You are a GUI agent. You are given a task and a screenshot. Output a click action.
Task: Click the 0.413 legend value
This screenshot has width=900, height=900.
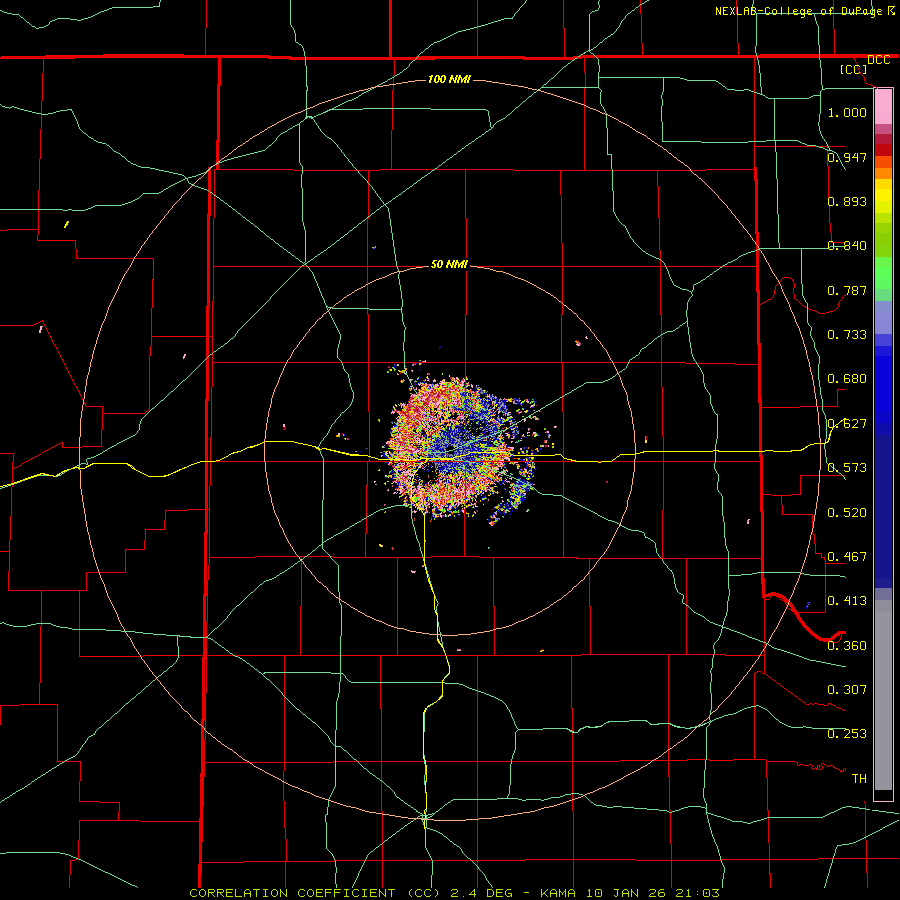pos(847,600)
